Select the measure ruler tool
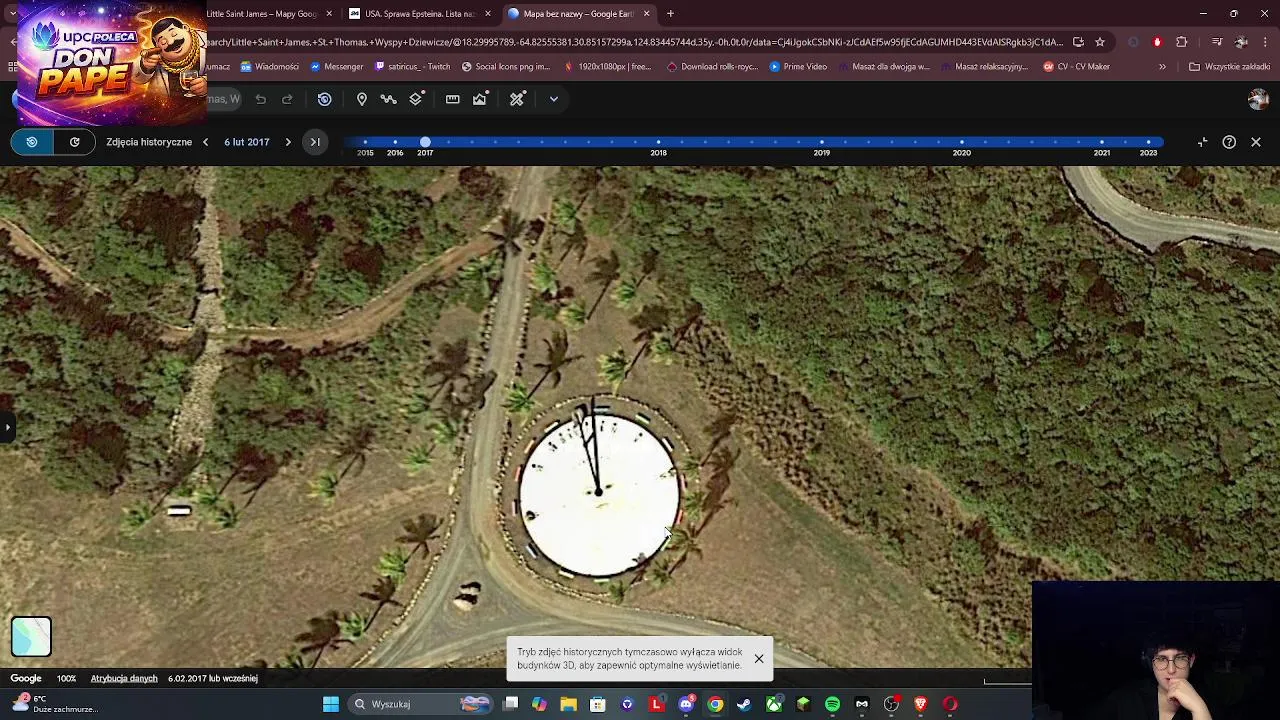1280x720 pixels. coord(453,99)
